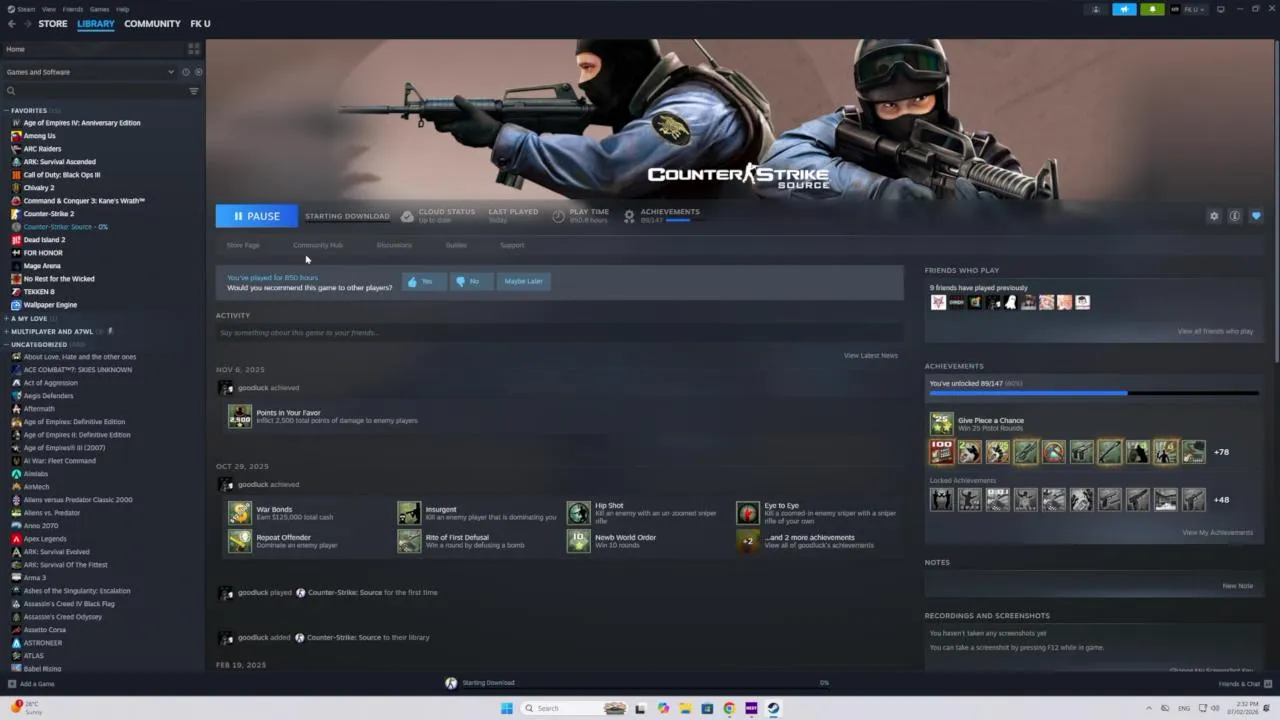Open Chrome from the taskbar

729,708
